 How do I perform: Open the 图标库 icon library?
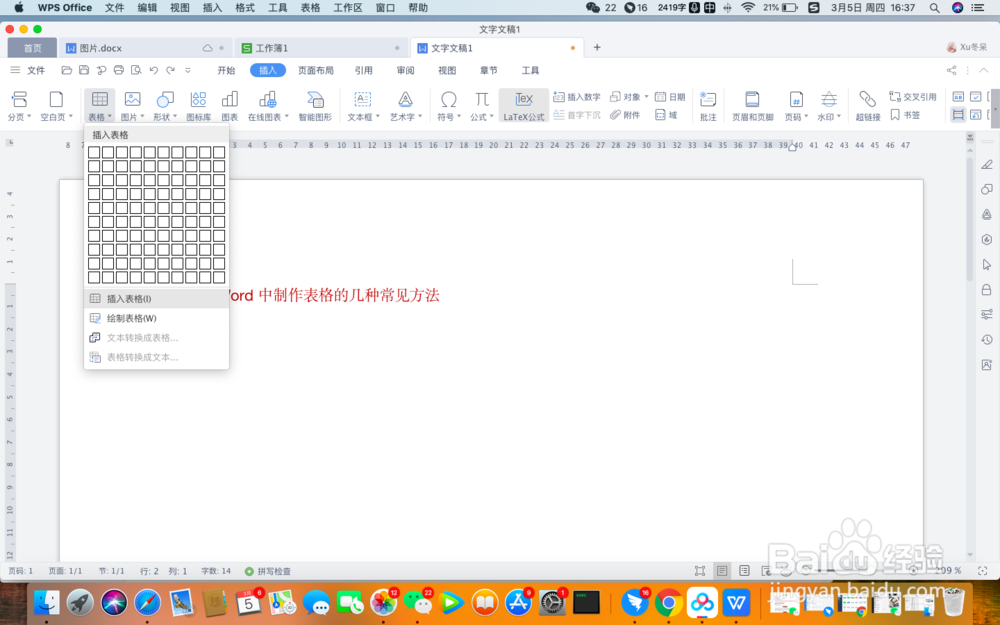tap(198, 104)
